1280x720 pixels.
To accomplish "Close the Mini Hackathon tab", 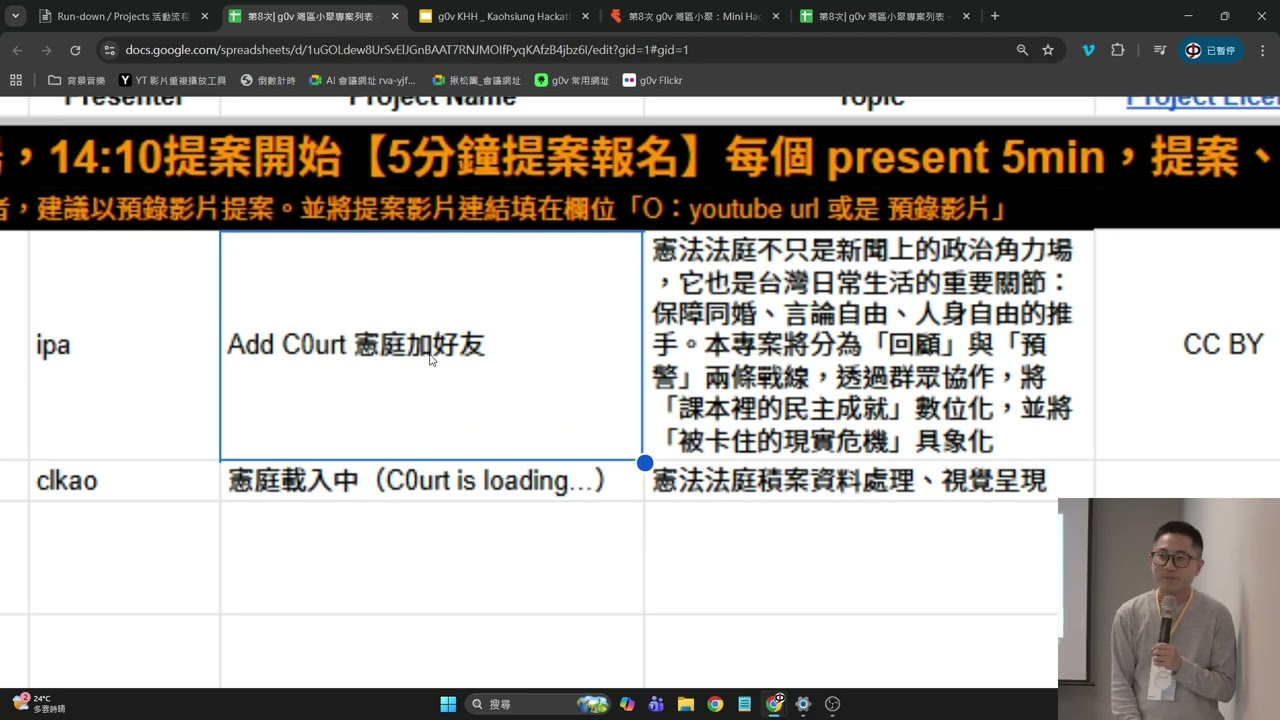I will [776, 16].
